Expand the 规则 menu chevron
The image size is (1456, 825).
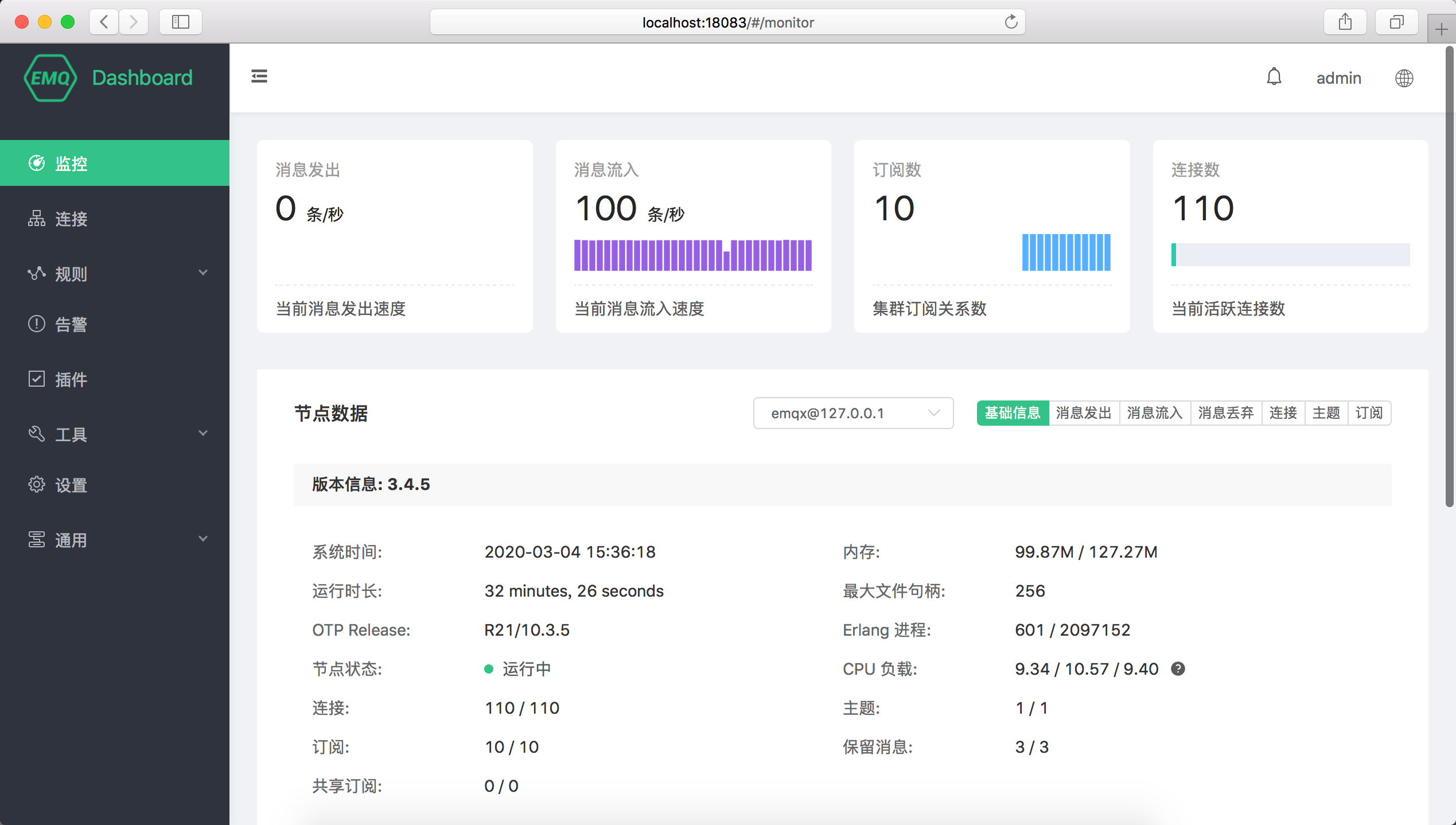[x=203, y=273]
